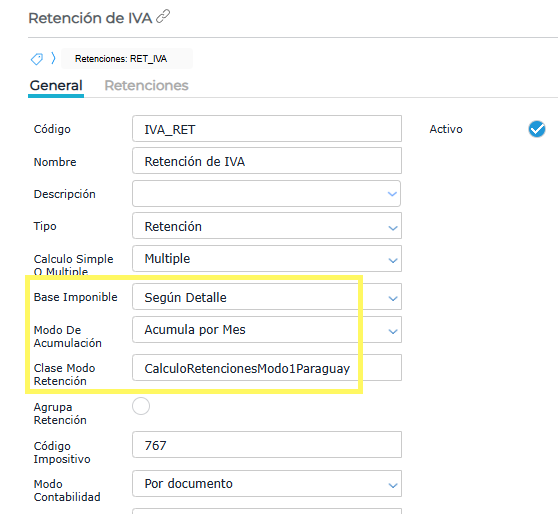
Task: Click the Clase Modo Retención field
Action: point(267,367)
